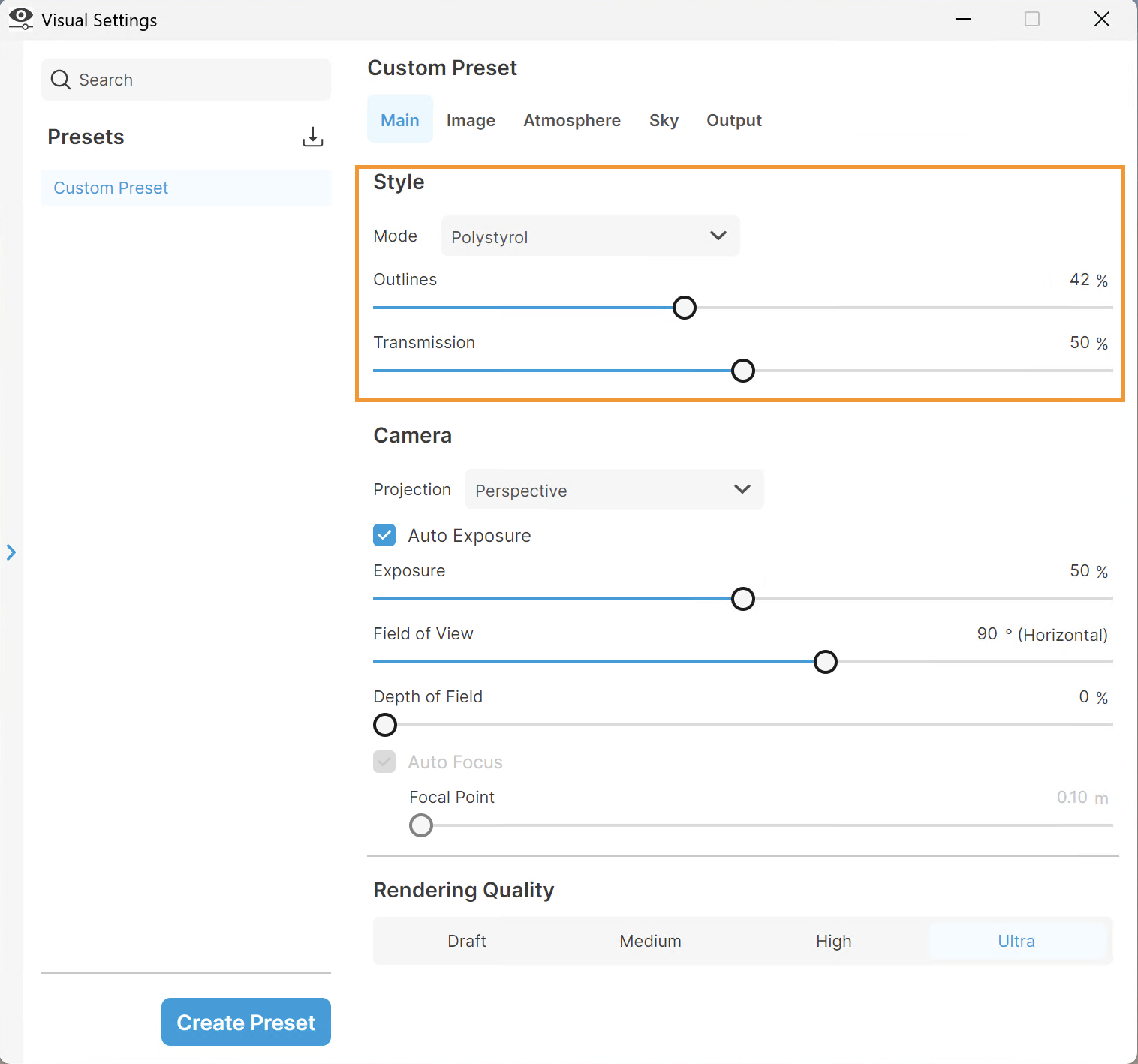Choose Ultra rendering quality

1016,941
